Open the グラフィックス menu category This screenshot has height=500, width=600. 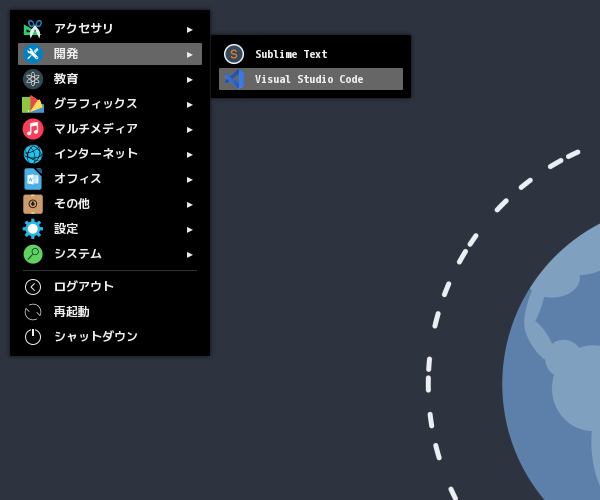coord(110,104)
